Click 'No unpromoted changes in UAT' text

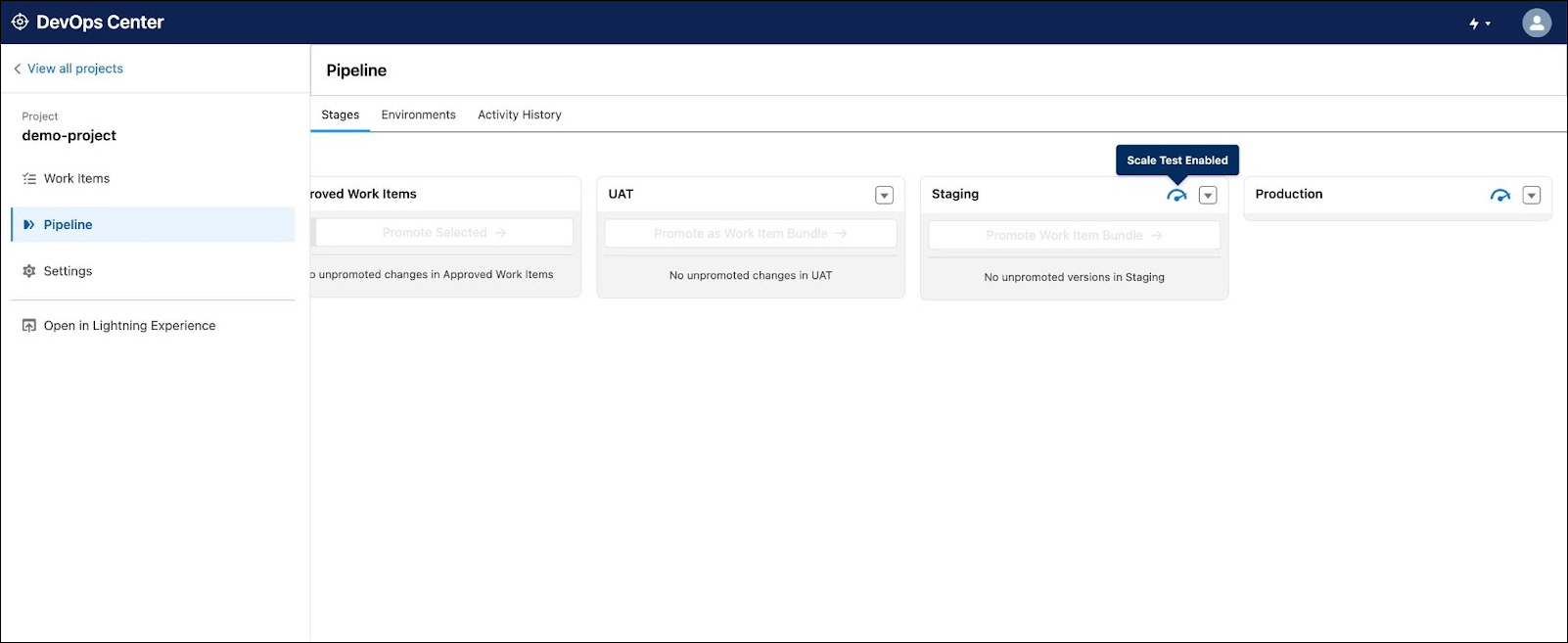click(x=751, y=276)
